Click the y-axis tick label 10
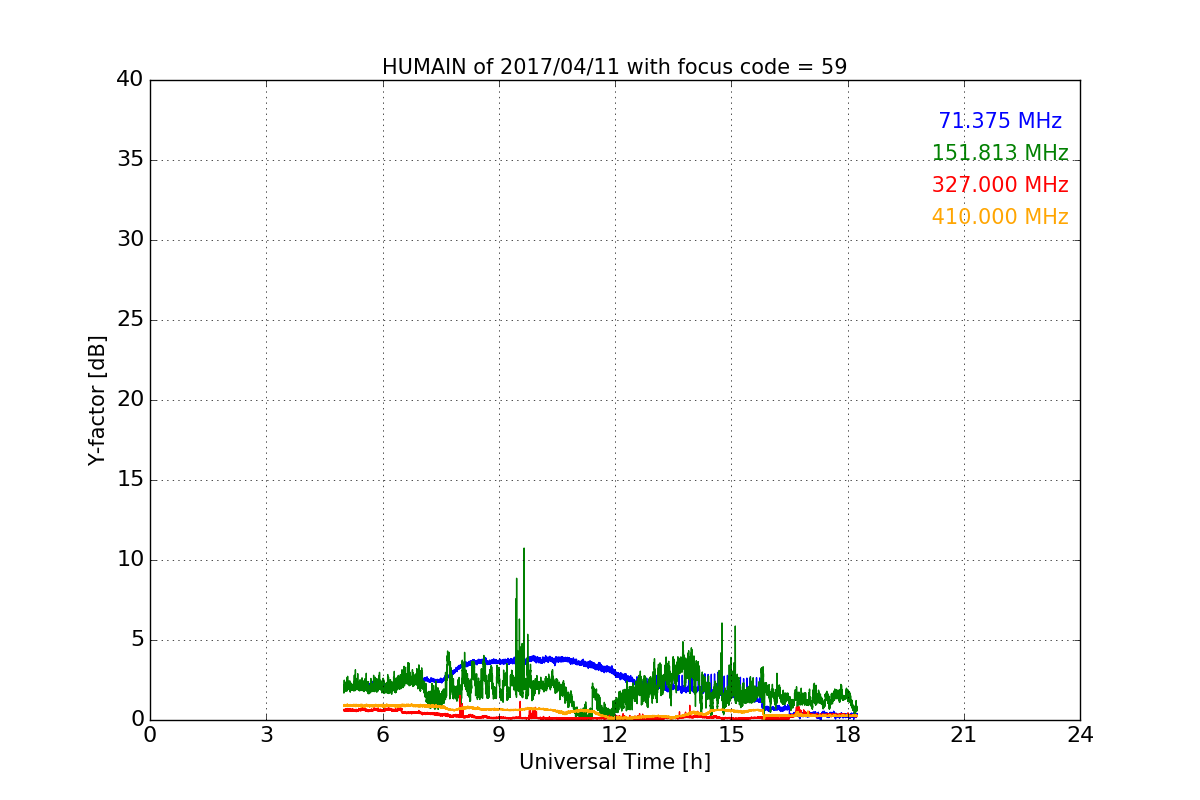Image resolution: width=1200 pixels, height=800 pixels. pyautogui.click(x=130, y=560)
